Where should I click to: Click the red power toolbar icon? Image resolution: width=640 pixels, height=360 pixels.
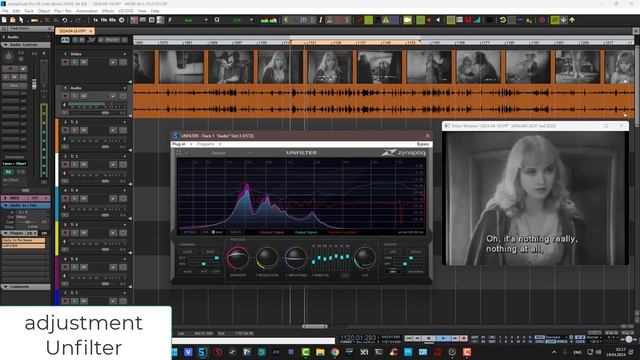(468, 20)
